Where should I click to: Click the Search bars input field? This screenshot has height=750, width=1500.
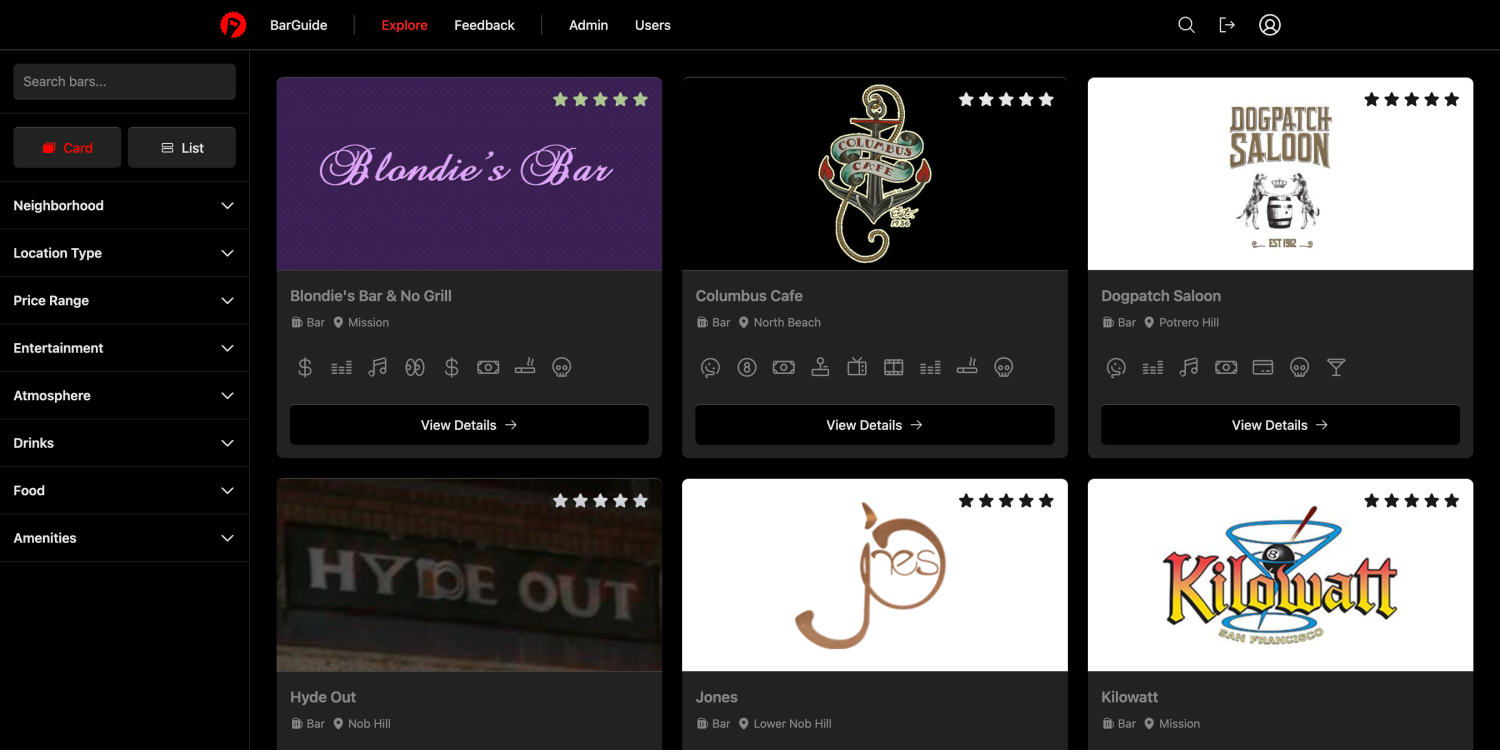pyautogui.click(x=124, y=82)
